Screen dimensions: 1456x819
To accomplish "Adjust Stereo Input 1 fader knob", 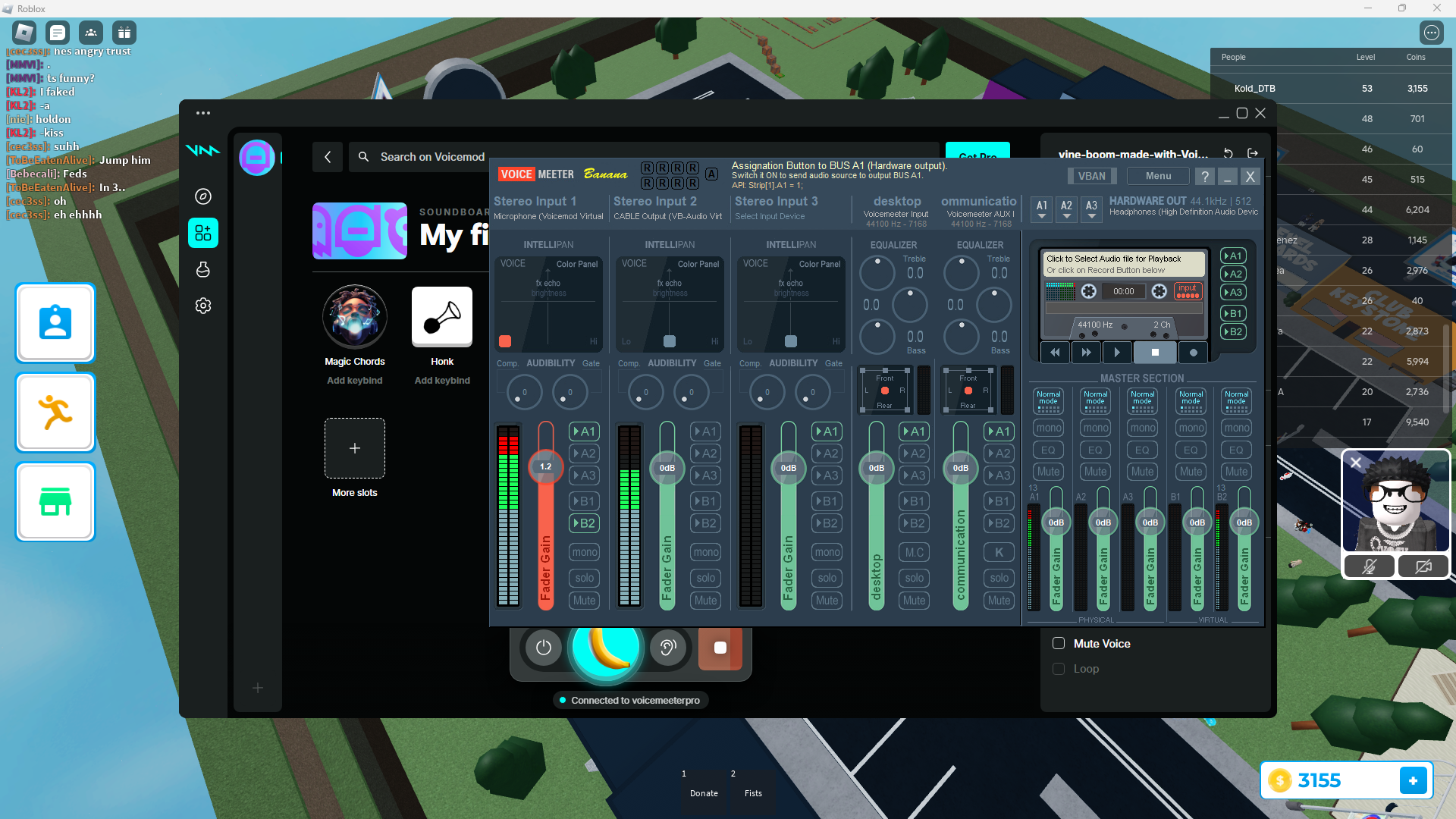I will [546, 467].
